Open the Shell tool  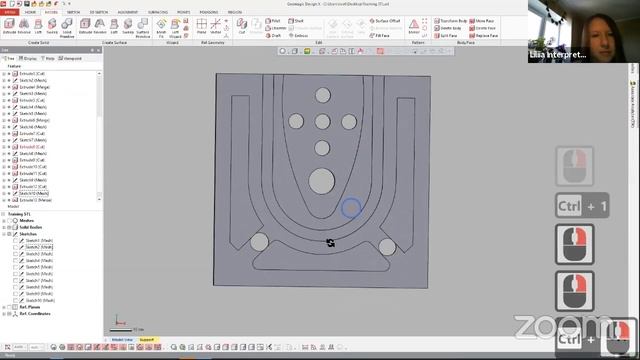pyautogui.click(x=296, y=21)
